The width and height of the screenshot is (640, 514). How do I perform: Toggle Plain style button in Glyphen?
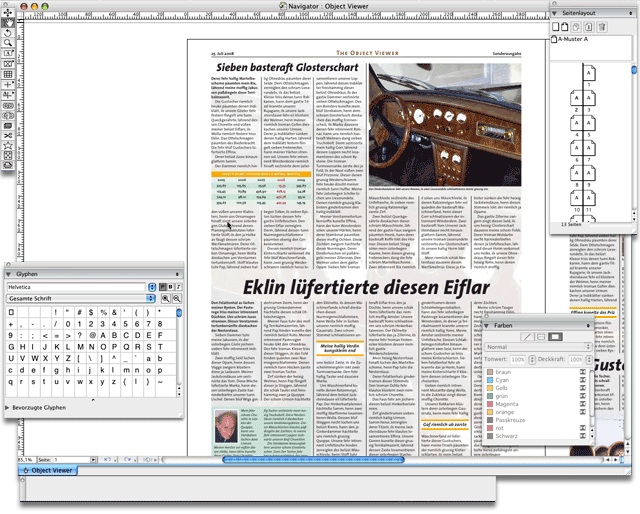click(x=162, y=287)
